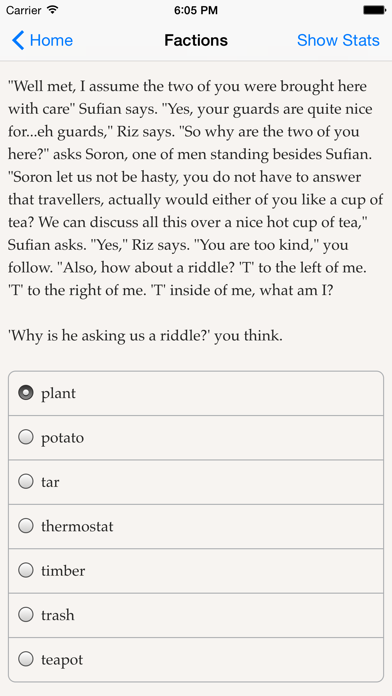The image size is (392, 696).
Task: Choose the answer labeled thermostat
Action: [x=196, y=526]
